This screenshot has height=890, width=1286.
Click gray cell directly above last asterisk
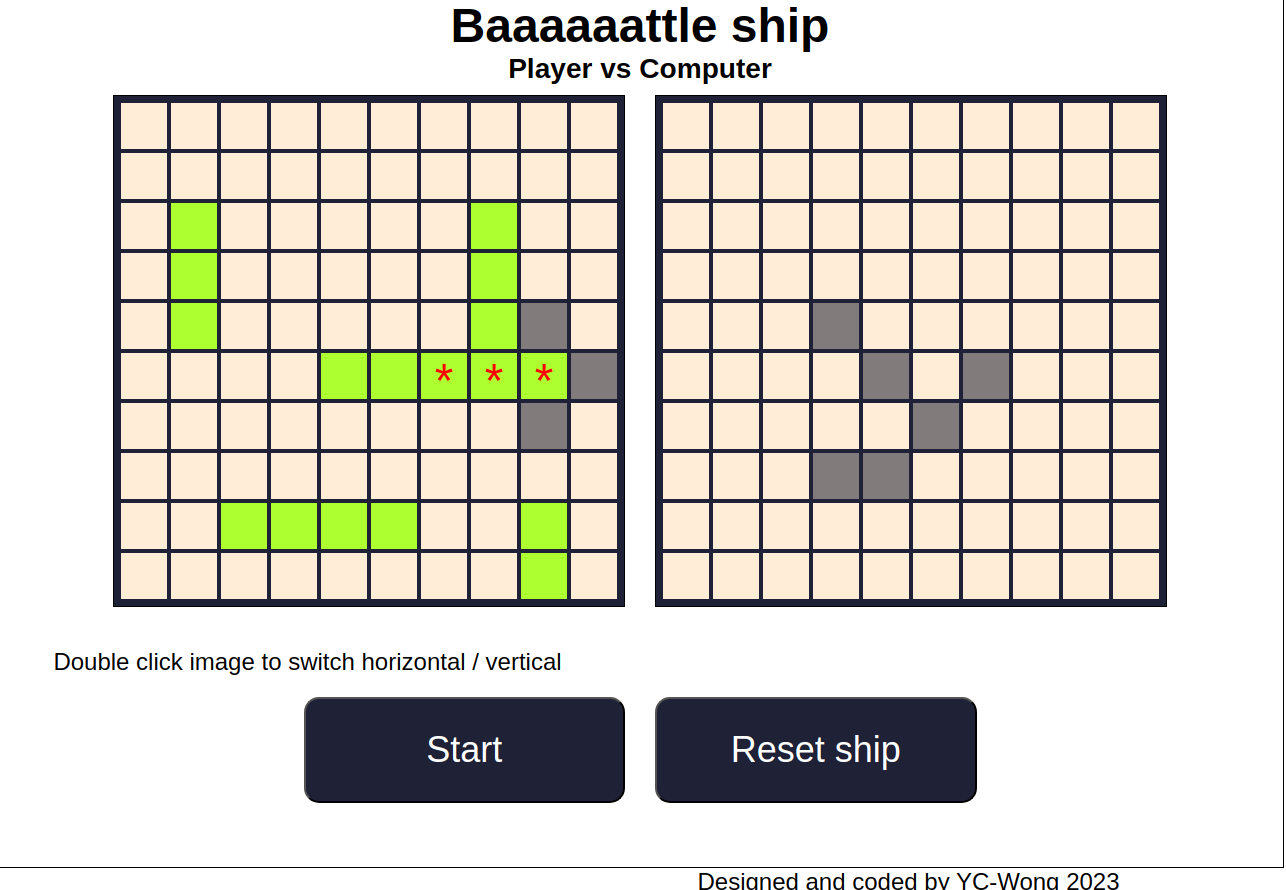pos(544,326)
